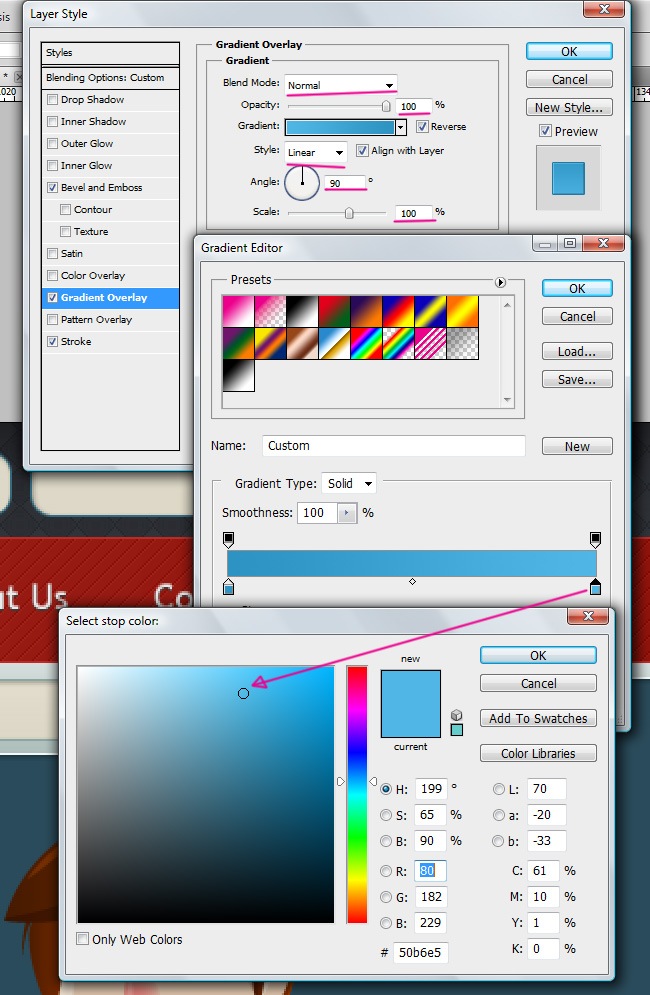Select Bevel and Emboss style entry
Screen dimensions: 650x995
pyautogui.click(x=101, y=188)
